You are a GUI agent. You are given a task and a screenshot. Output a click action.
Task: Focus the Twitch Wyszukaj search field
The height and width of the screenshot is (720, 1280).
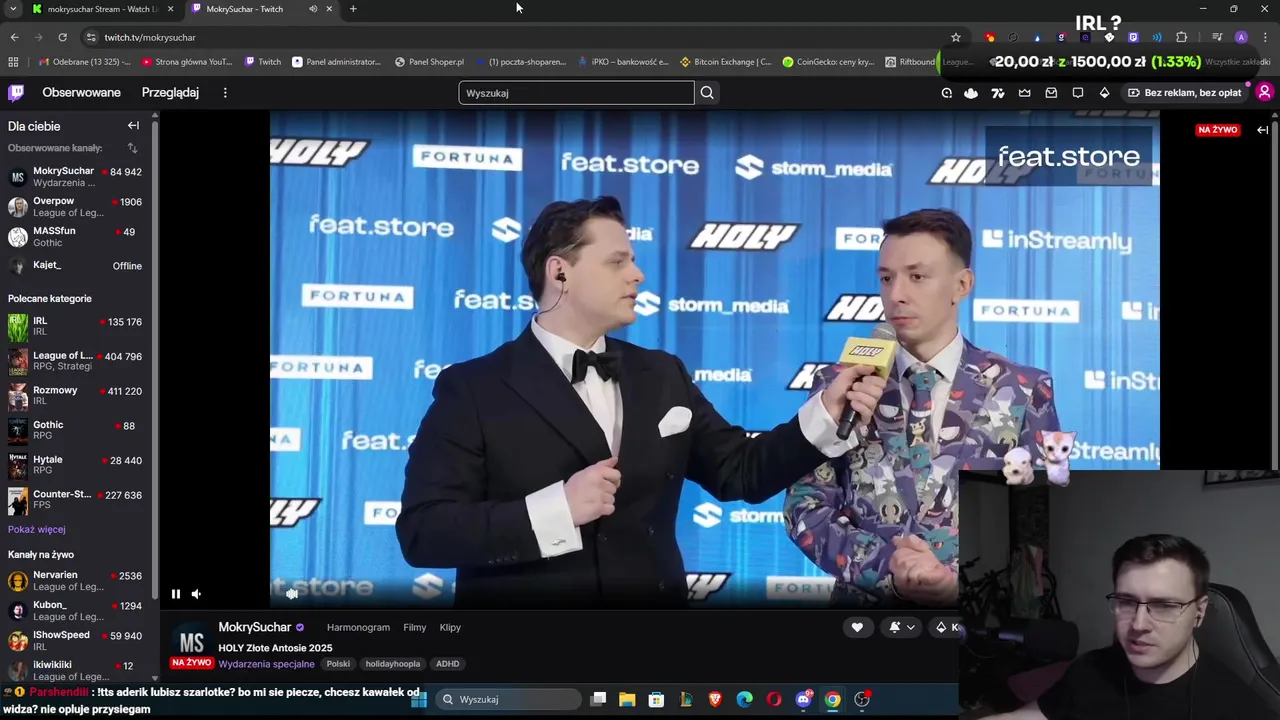point(576,93)
